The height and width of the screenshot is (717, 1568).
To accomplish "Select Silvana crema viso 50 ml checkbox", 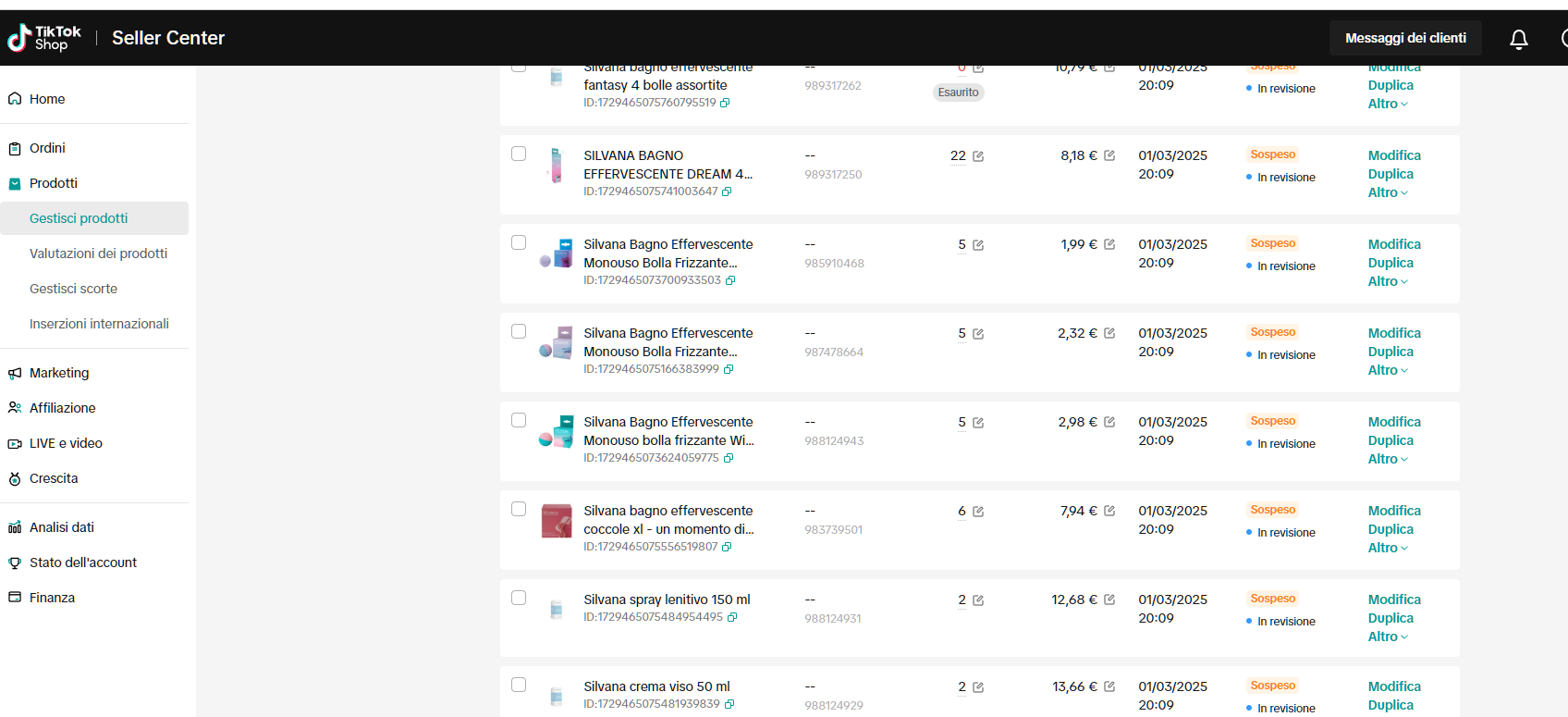I will [519, 685].
